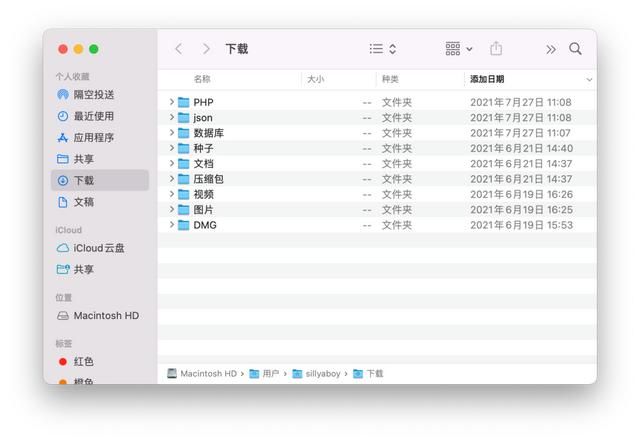Click the date 2021年6月21日 14:40
Viewport: 640px width, 441px height.
521,148
